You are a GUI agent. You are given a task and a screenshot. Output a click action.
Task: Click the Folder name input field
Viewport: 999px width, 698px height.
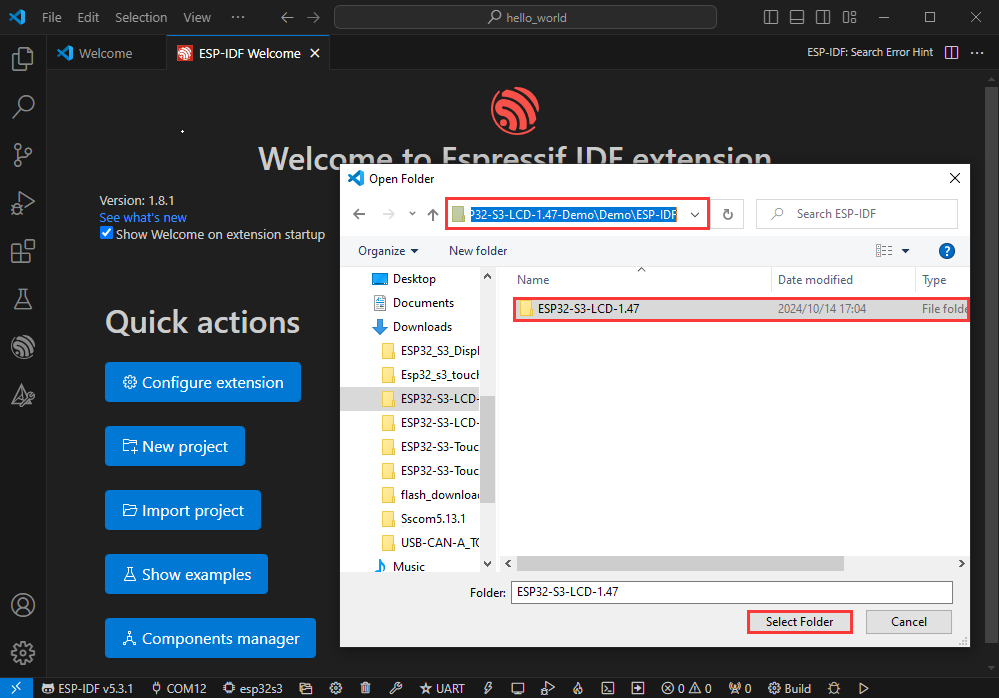pyautogui.click(x=731, y=592)
